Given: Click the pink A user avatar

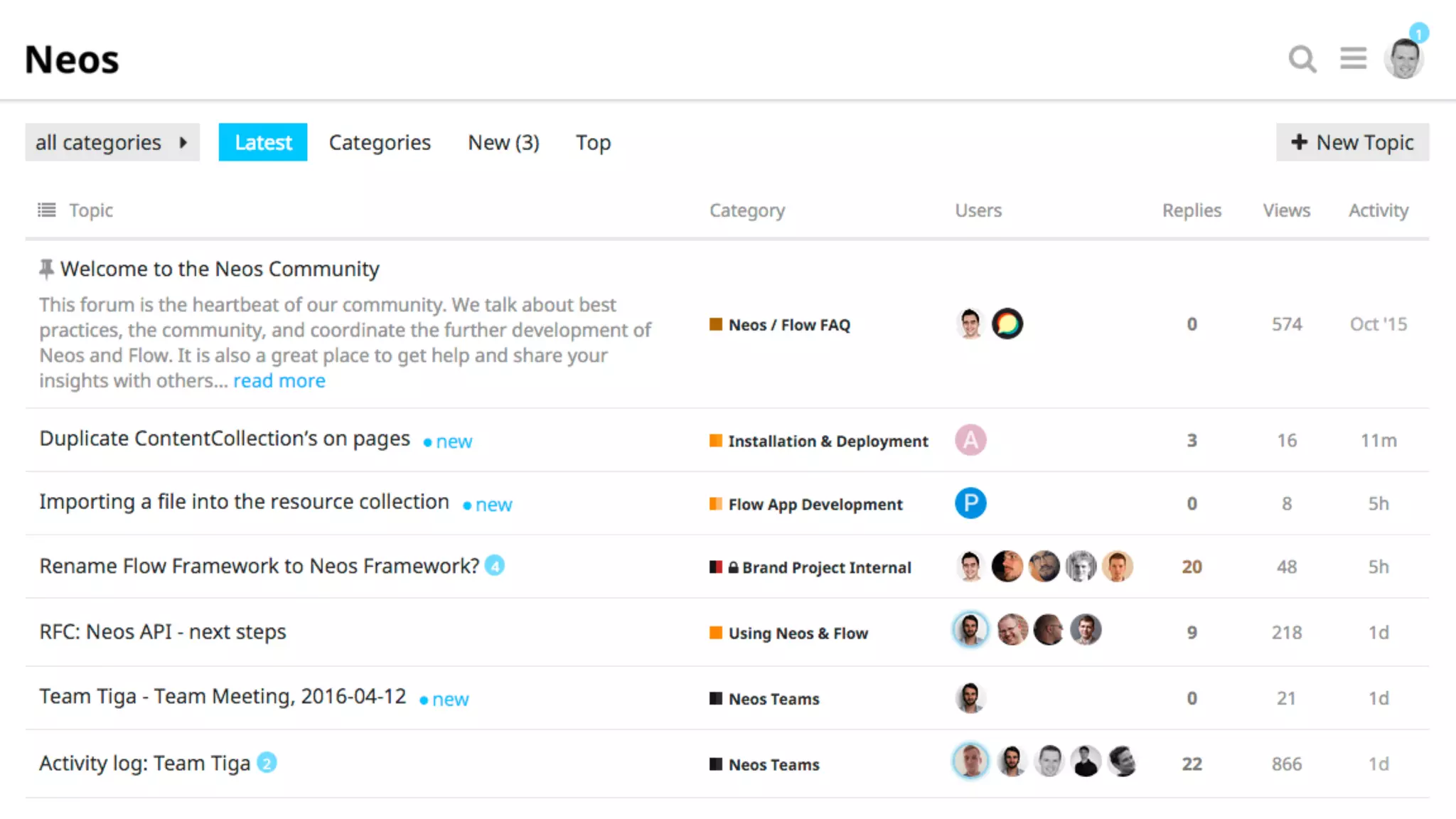Looking at the screenshot, I should 970,440.
